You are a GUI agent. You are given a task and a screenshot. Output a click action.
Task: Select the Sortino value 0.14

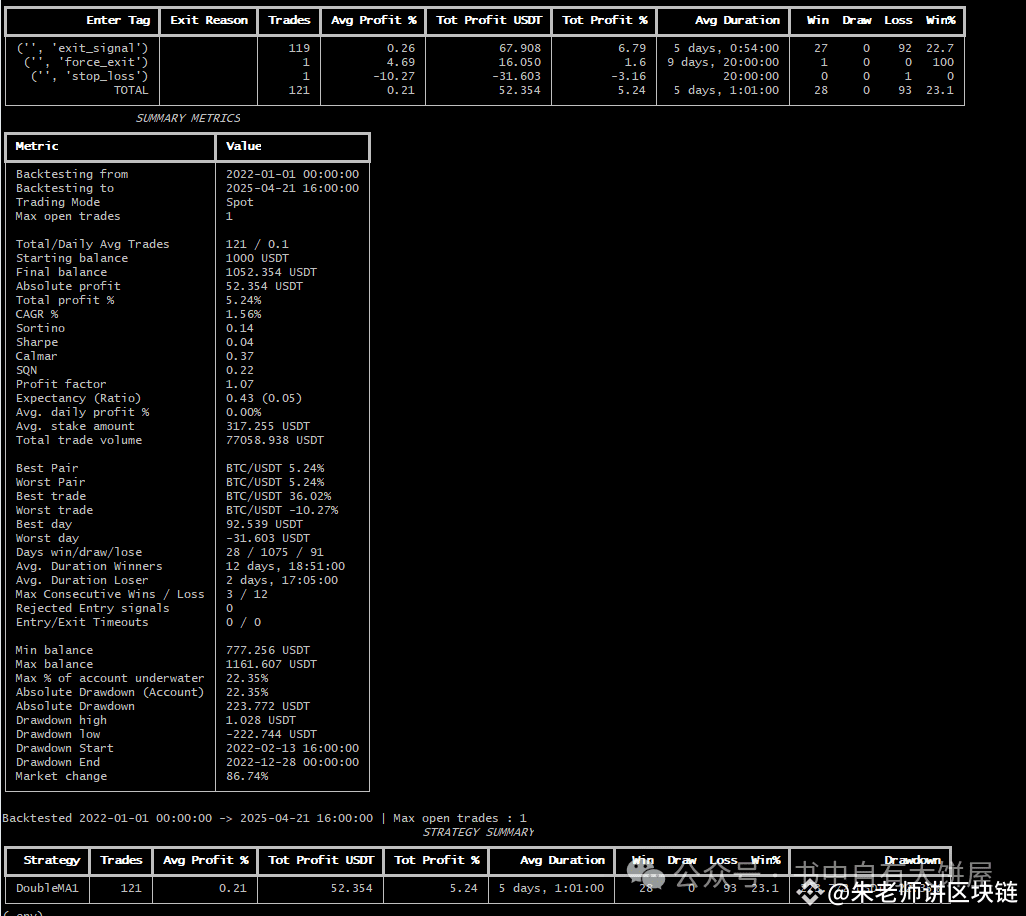coord(239,328)
